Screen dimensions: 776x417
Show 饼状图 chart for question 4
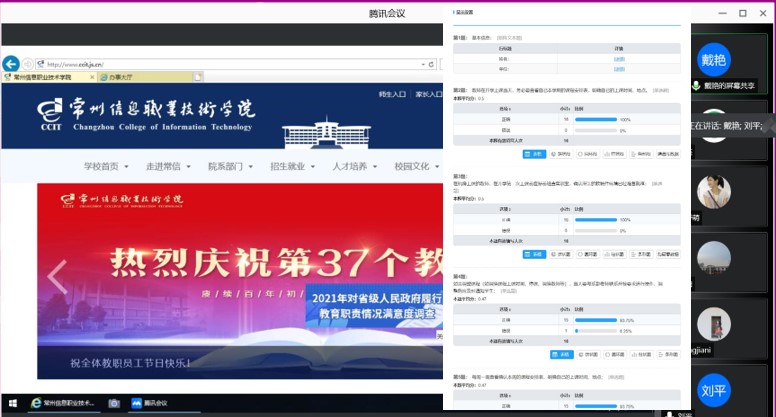click(x=588, y=355)
